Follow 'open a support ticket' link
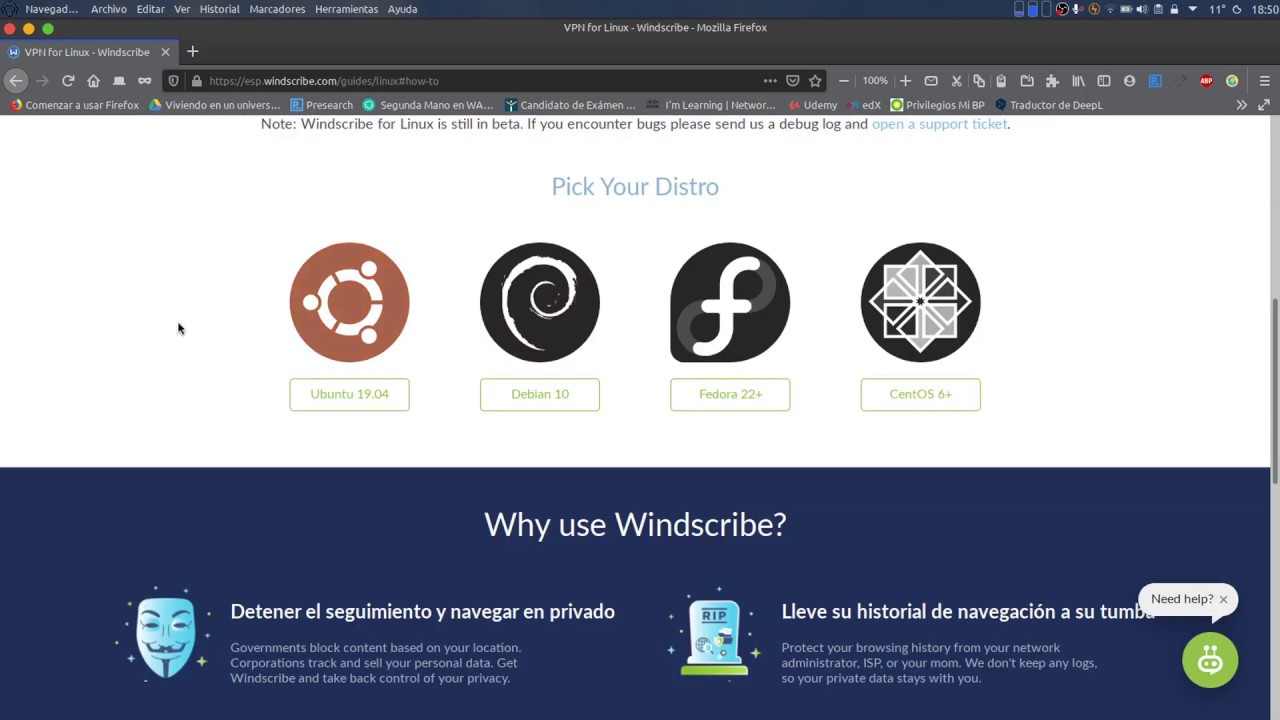 pos(939,124)
